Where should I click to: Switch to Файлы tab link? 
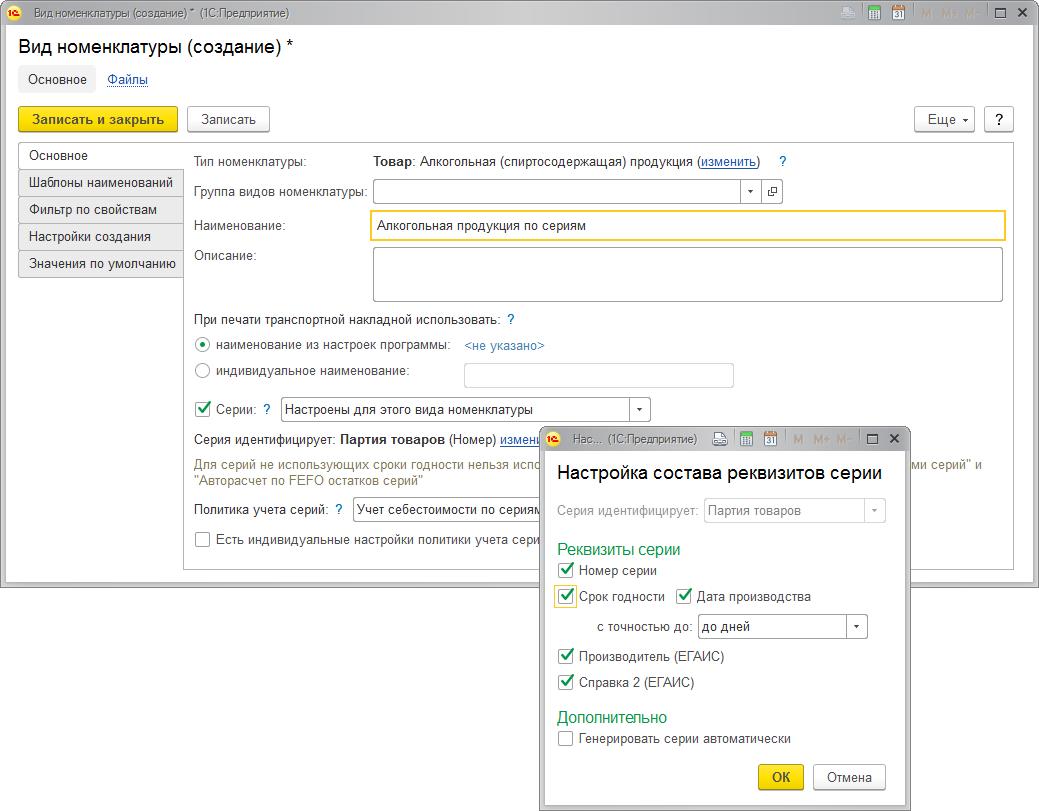tap(127, 80)
